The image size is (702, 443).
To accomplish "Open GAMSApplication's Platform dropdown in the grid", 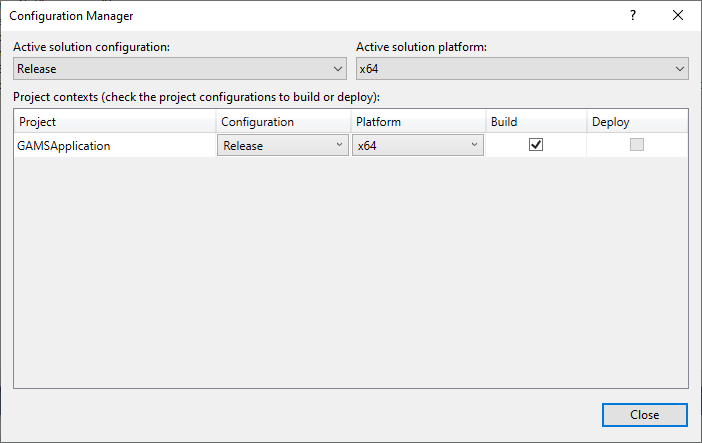I will point(417,145).
